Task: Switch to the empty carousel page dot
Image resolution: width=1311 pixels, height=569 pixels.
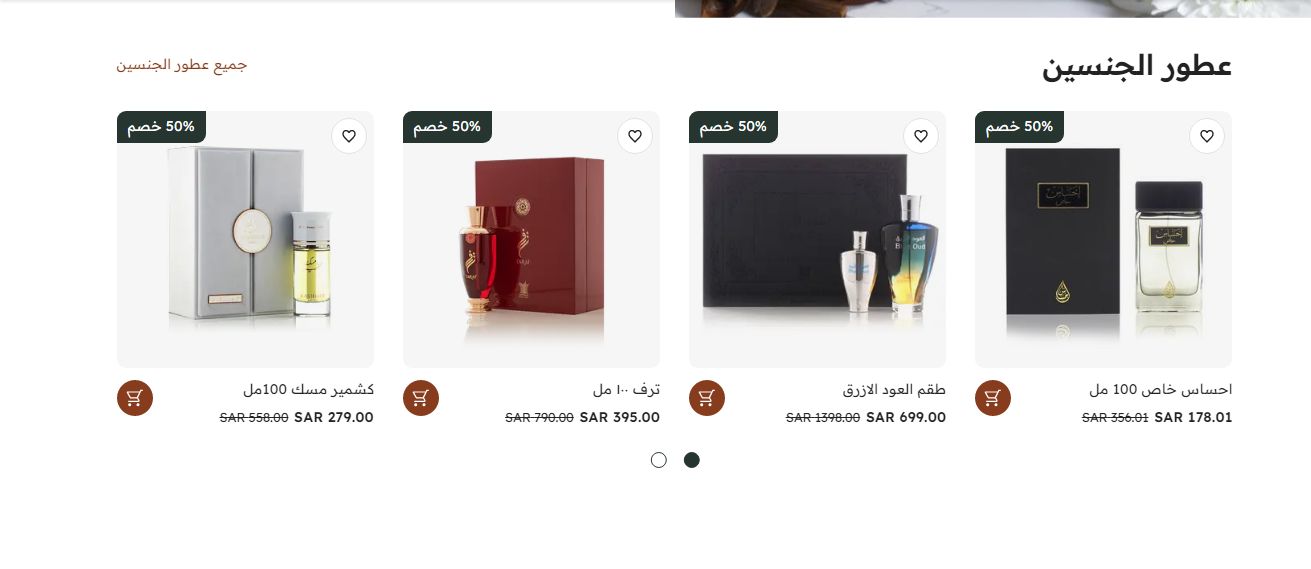Action: point(658,460)
